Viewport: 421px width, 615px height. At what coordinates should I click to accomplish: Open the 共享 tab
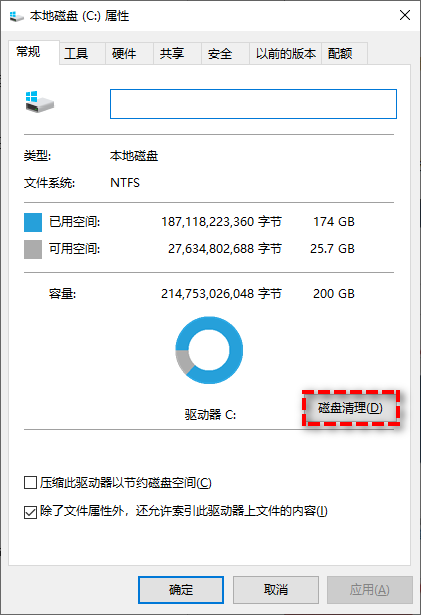[x=172, y=53]
